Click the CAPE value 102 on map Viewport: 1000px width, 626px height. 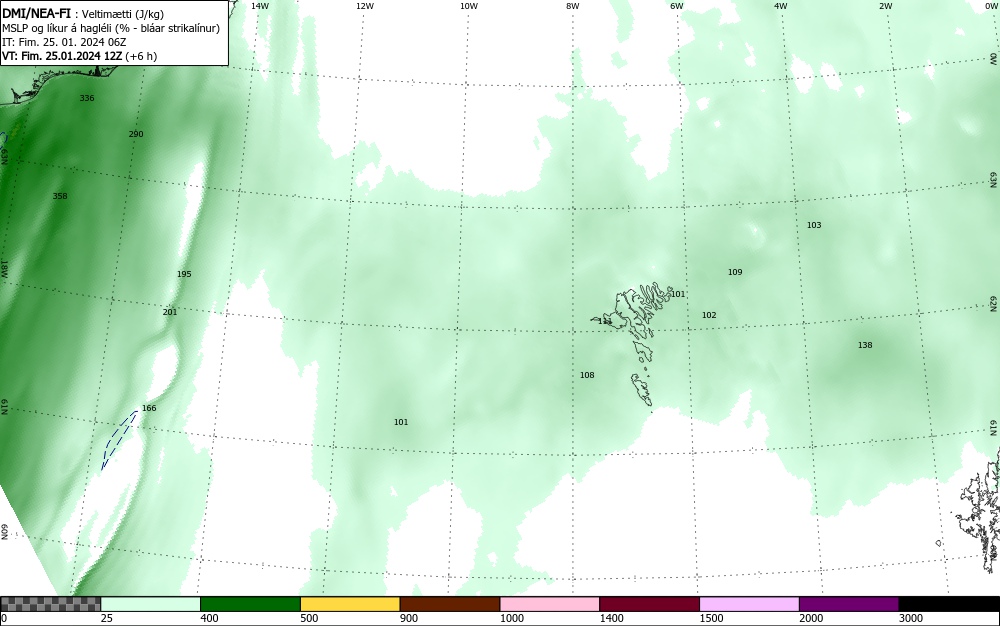coord(709,315)
